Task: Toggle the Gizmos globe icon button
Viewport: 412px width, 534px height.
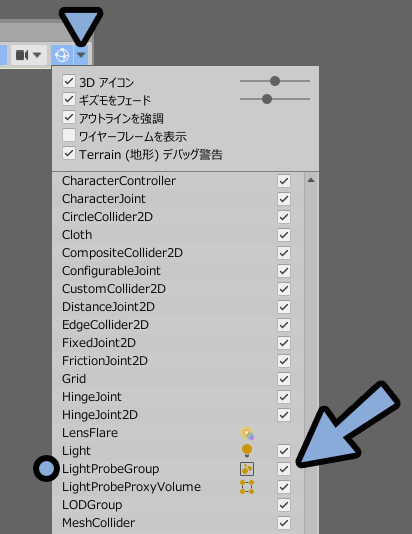Action: point(62,54)
